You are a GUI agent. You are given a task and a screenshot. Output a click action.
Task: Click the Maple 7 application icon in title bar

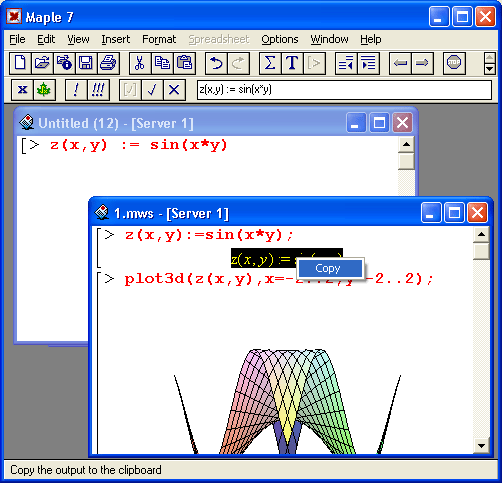click(14, 16)
